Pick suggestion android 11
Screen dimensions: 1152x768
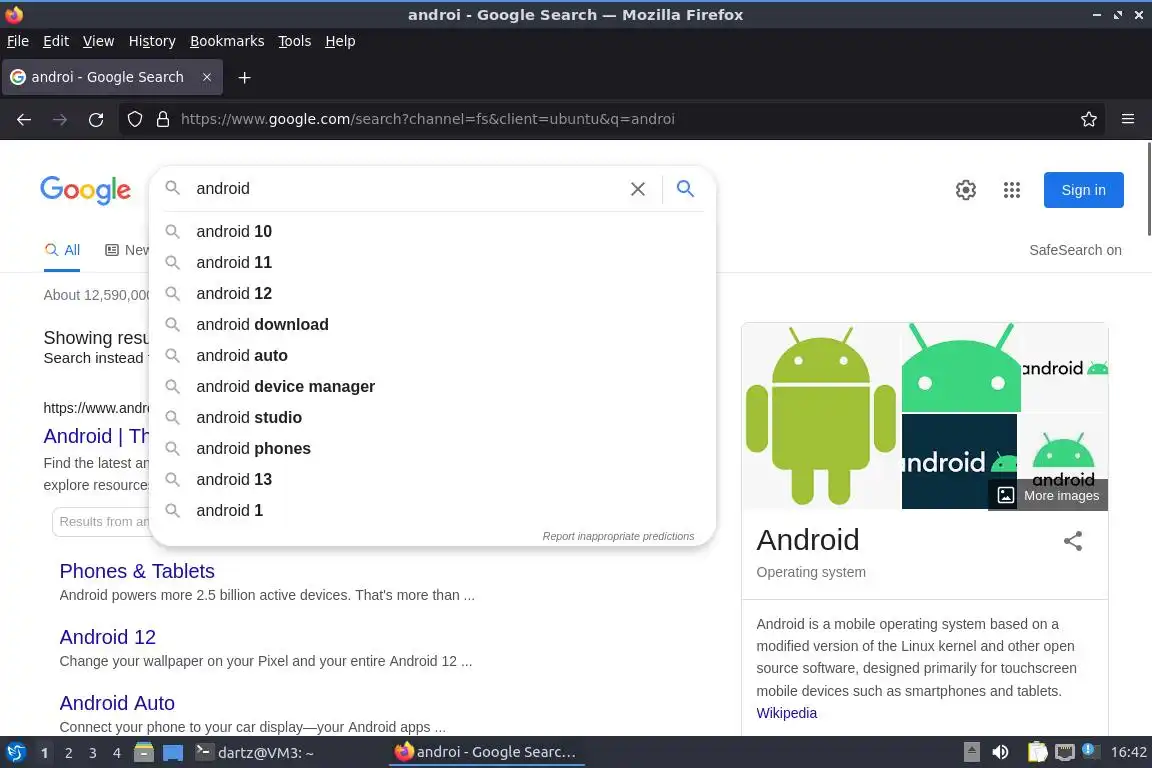click(433, 262)
